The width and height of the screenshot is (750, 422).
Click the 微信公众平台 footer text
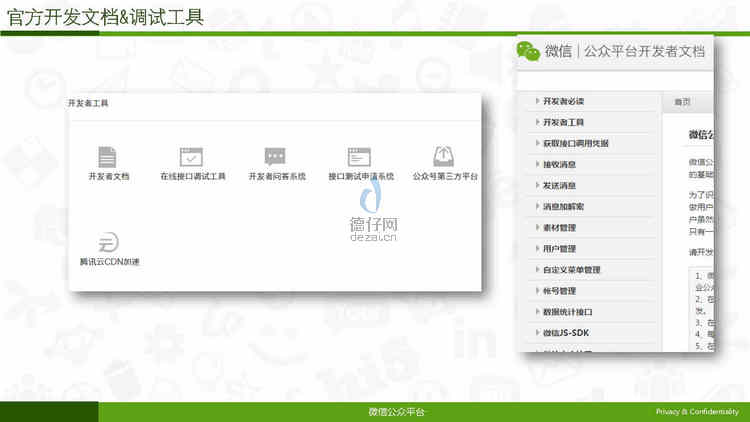point(396,412)
